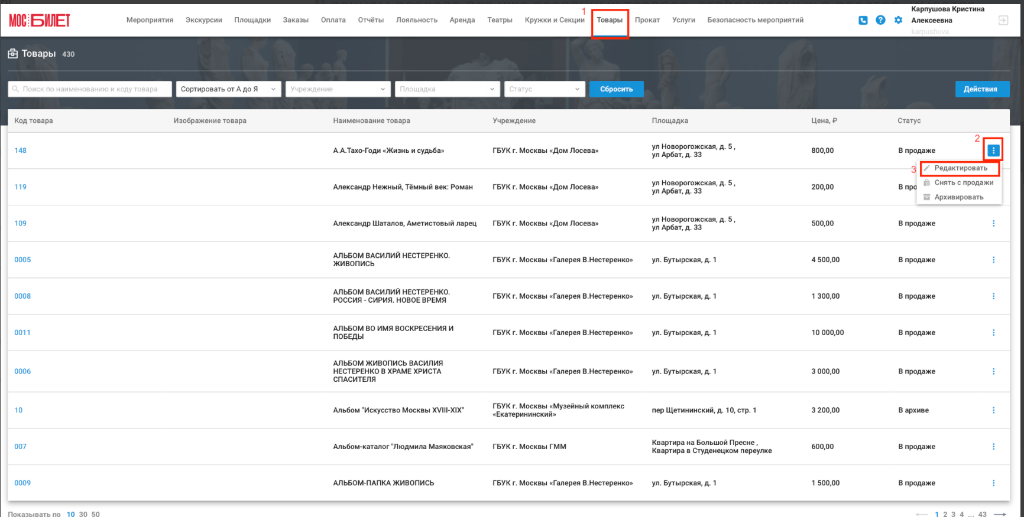Click the Действия button
Viewport: 1024px width, 517px height.
coord(982,89)
